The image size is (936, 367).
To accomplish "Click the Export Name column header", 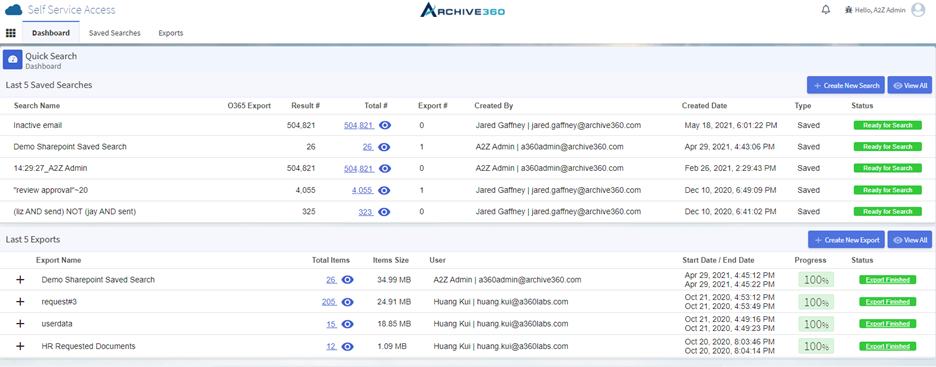I will pos(58,260).
